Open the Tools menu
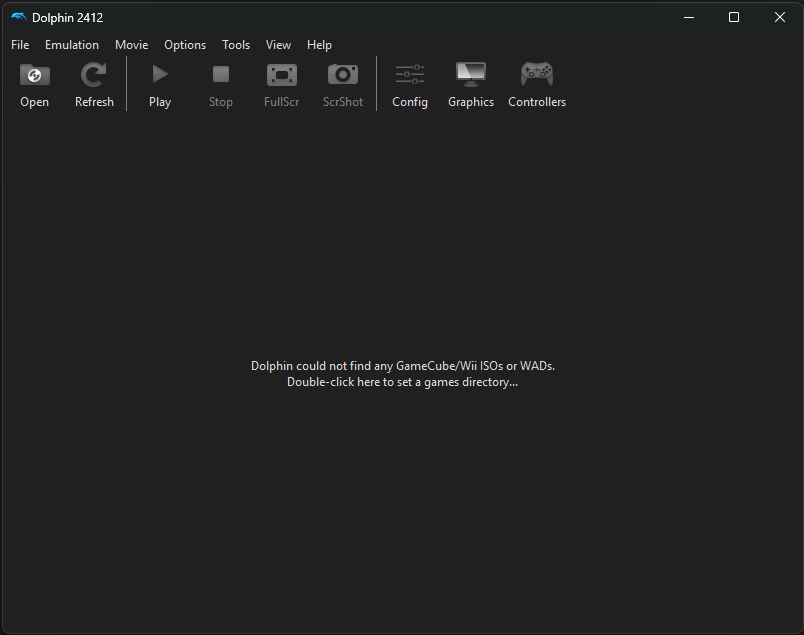Viewport: 804px width, 635px height. (x=236, y=45)
